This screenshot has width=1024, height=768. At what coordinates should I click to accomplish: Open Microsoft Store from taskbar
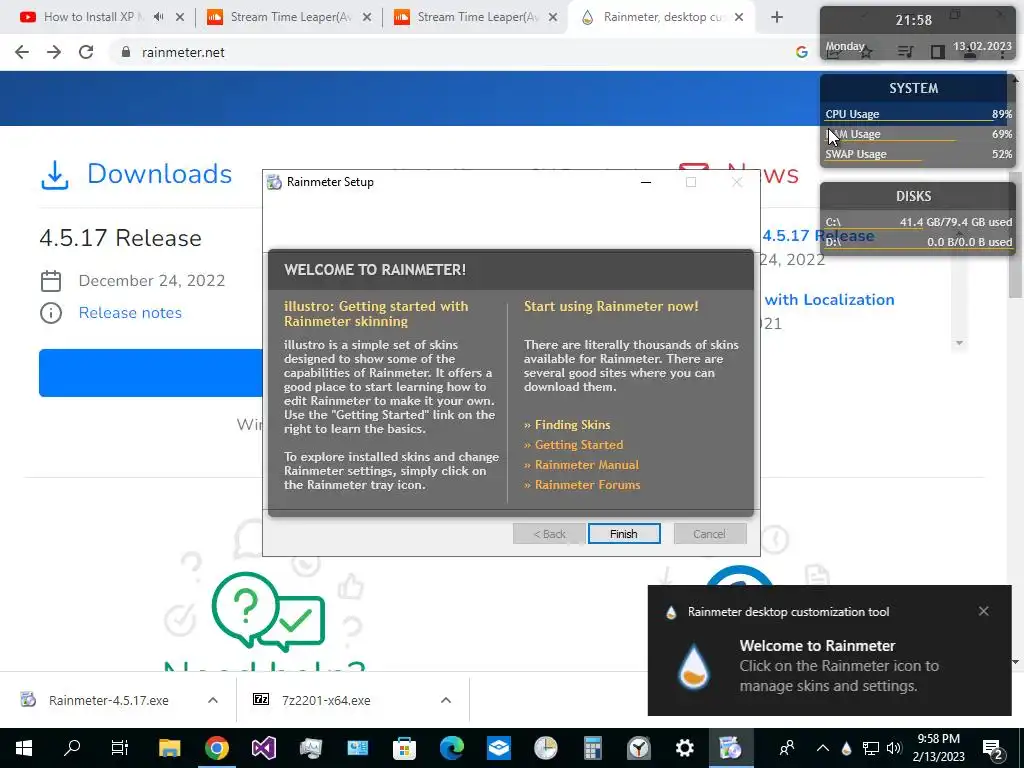tap(404, 748)
